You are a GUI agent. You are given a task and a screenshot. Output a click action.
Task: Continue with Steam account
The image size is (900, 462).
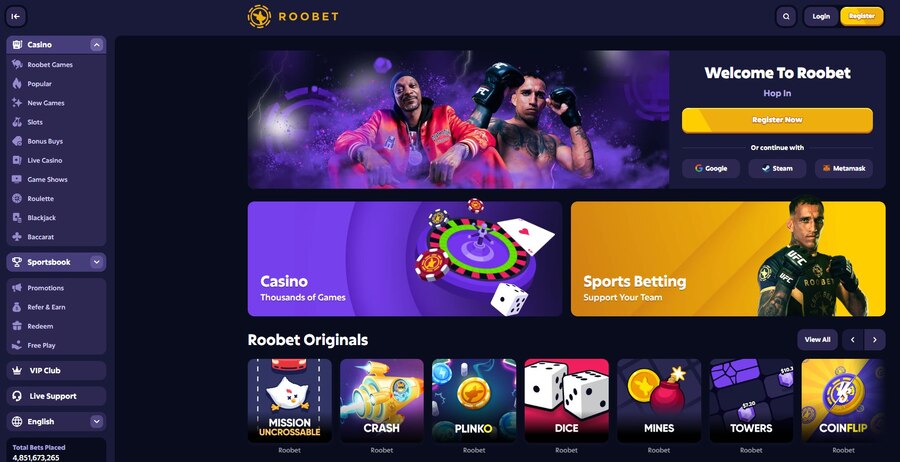777,169
